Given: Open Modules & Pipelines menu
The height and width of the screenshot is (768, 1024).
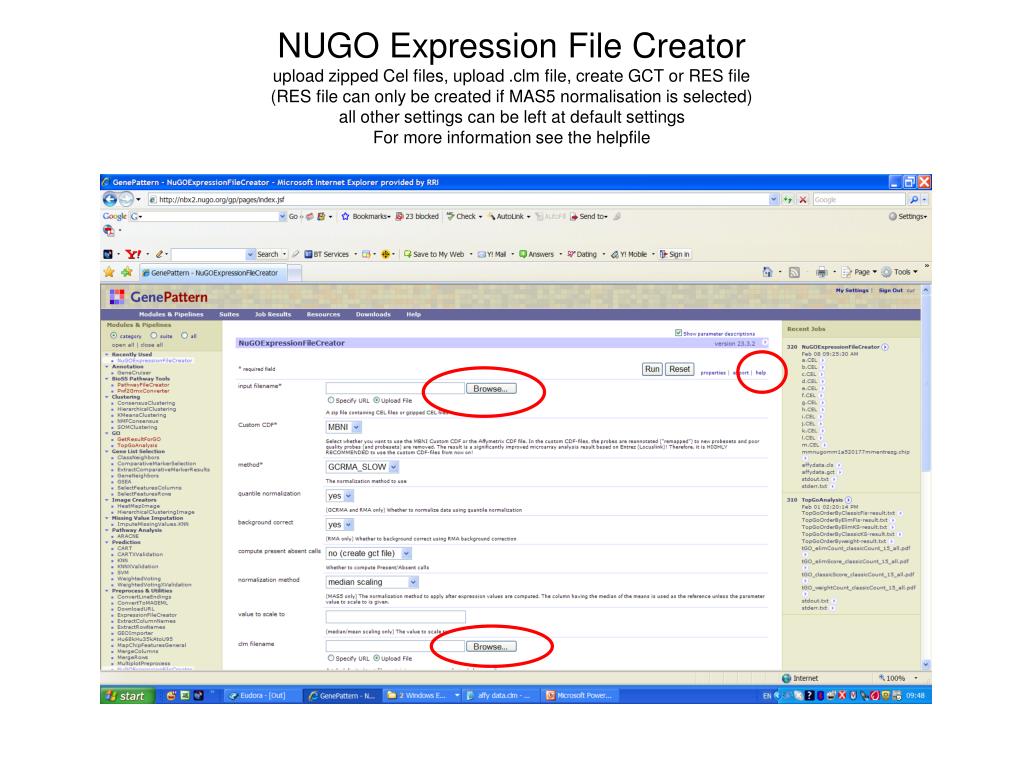Looking at the screenshot, I should [171, 314].
